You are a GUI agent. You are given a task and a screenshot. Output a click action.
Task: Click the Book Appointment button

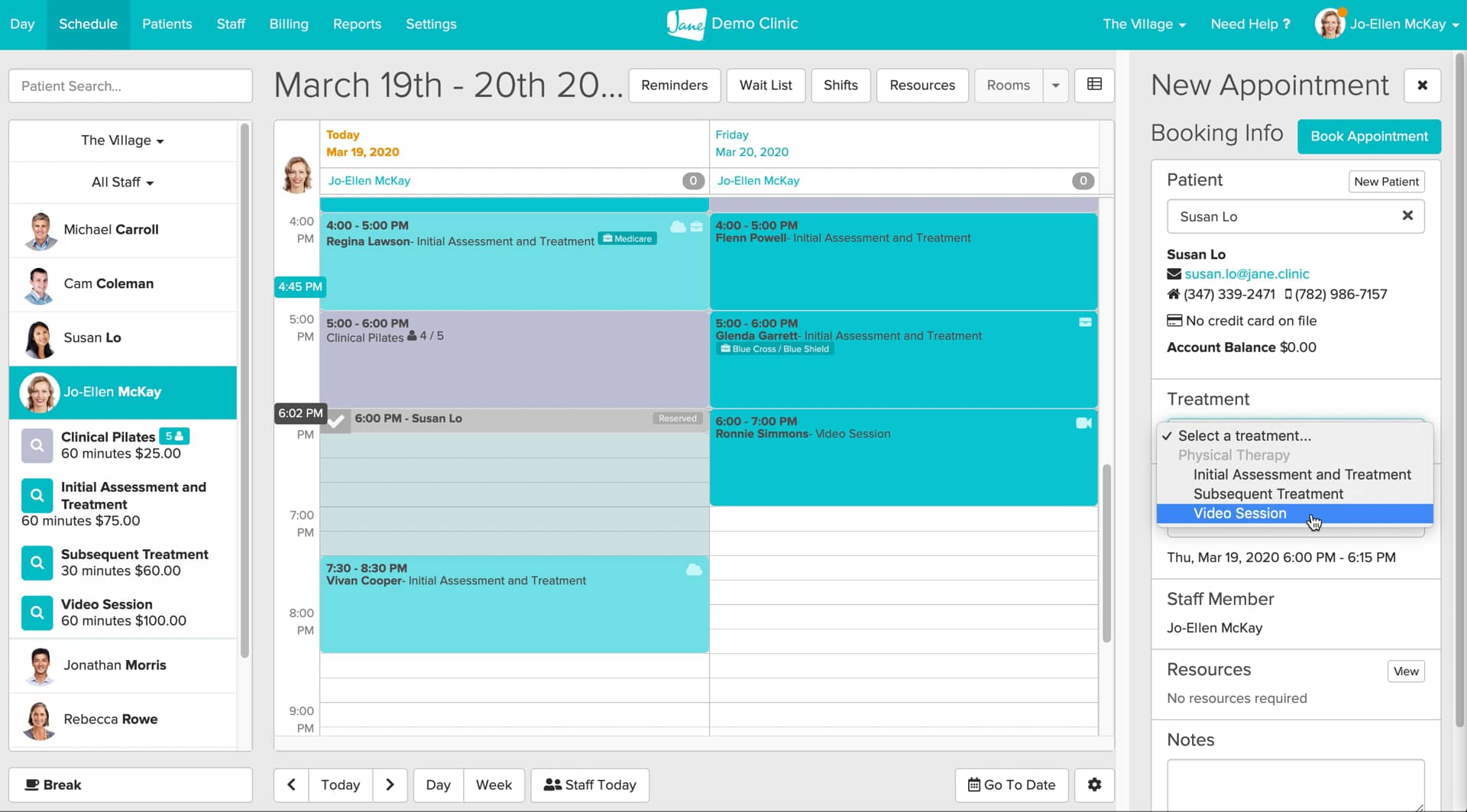coord(1368,136)
